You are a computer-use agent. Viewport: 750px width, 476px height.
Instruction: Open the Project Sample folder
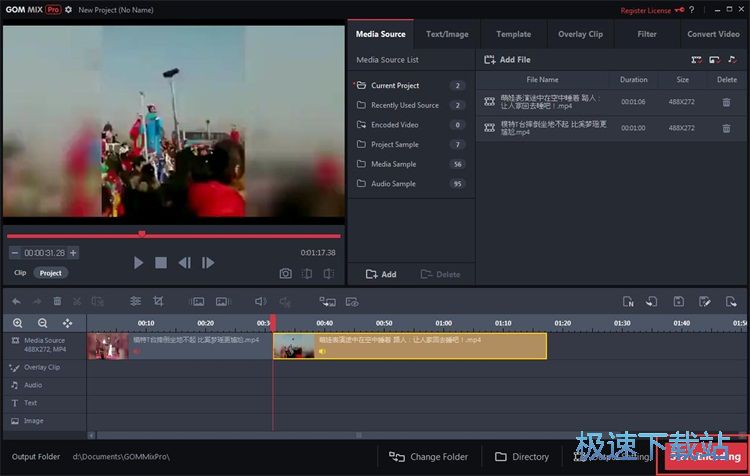point(394,145)
